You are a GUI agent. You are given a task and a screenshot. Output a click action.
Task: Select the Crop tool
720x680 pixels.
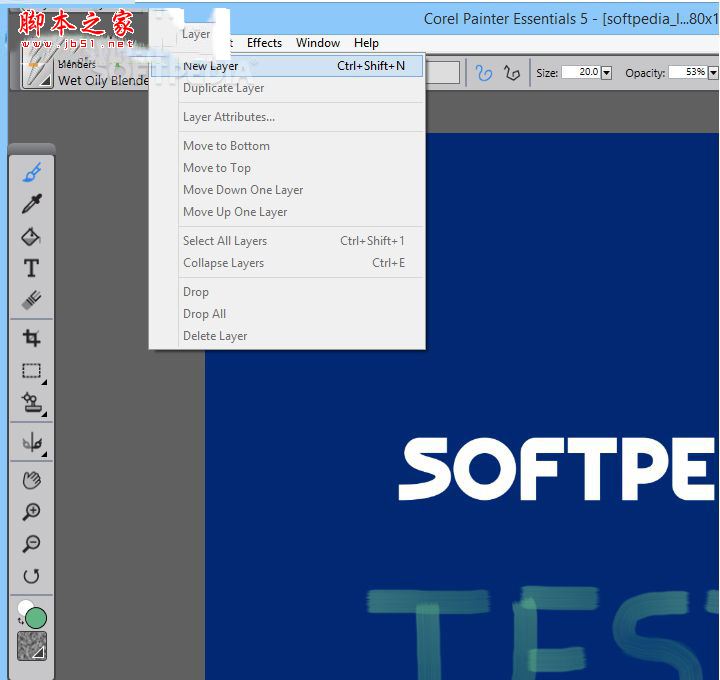tap(32, 338)
